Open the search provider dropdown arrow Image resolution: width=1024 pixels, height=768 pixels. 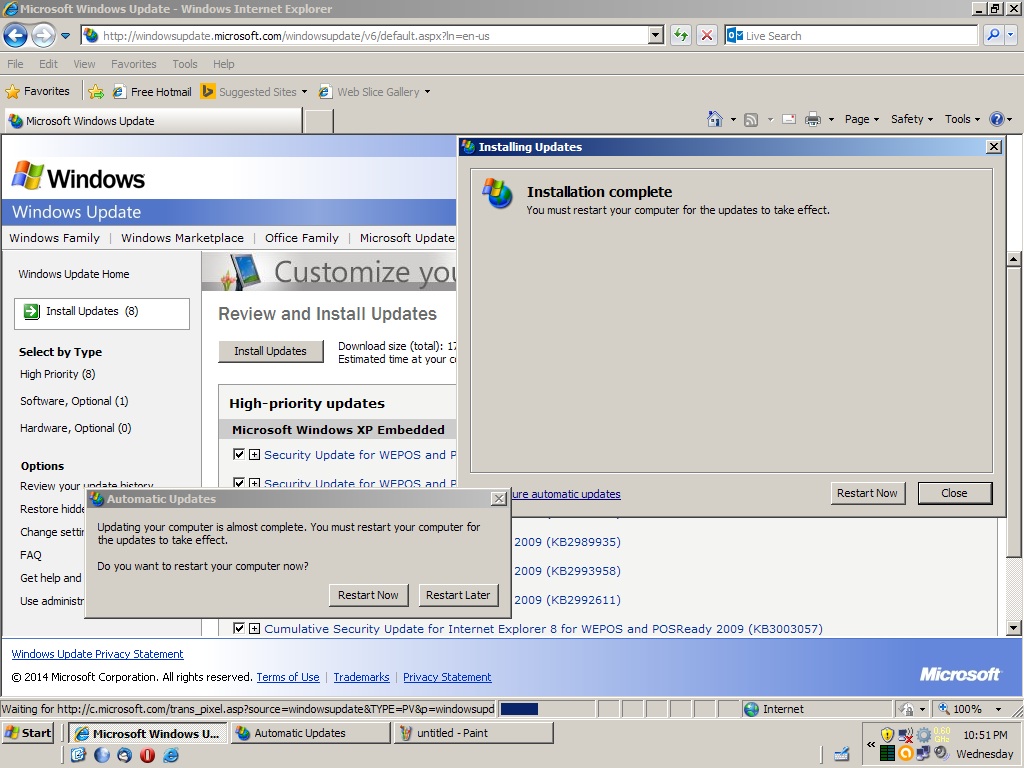[x=1011, y=35]
